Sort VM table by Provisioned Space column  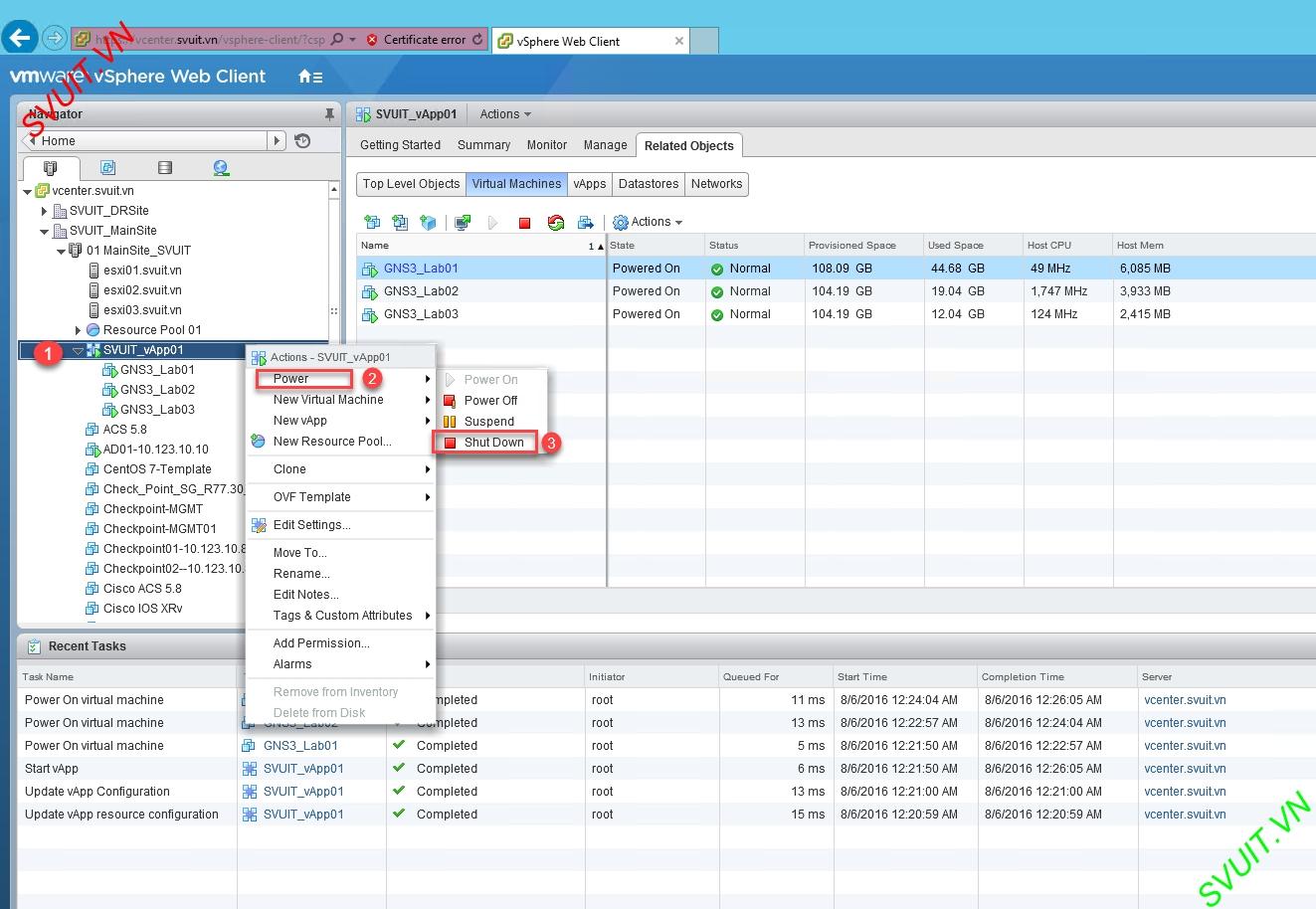(863, 246)
